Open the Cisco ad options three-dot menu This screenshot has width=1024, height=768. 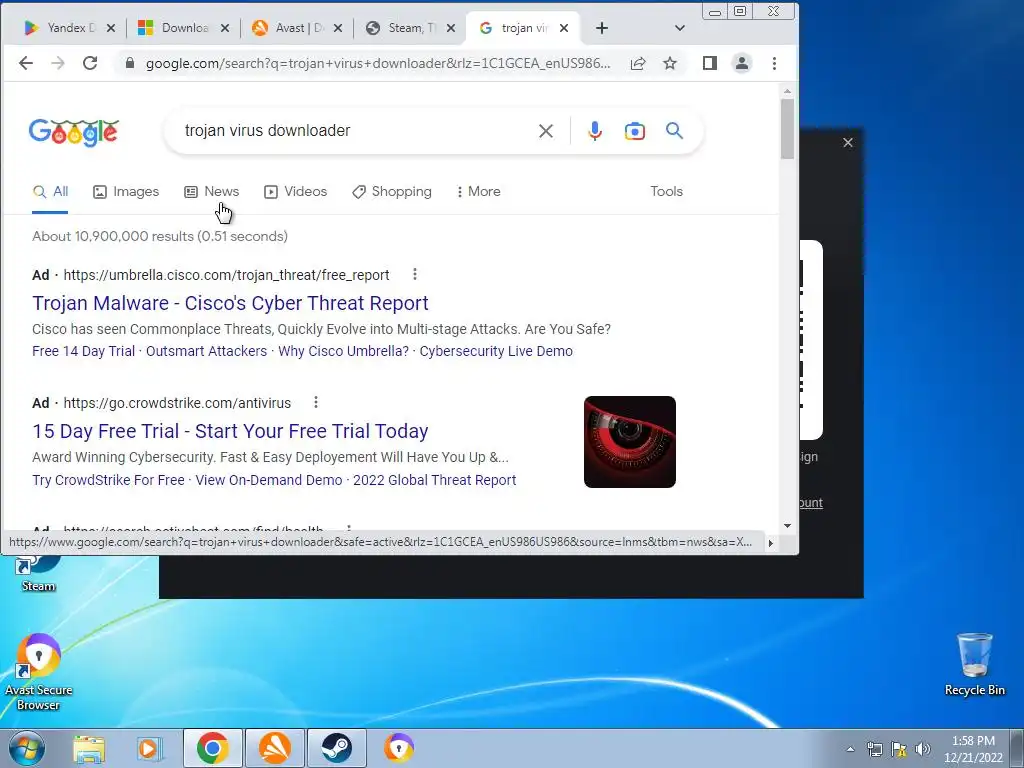pyautogui.click(x=415, y=274)
